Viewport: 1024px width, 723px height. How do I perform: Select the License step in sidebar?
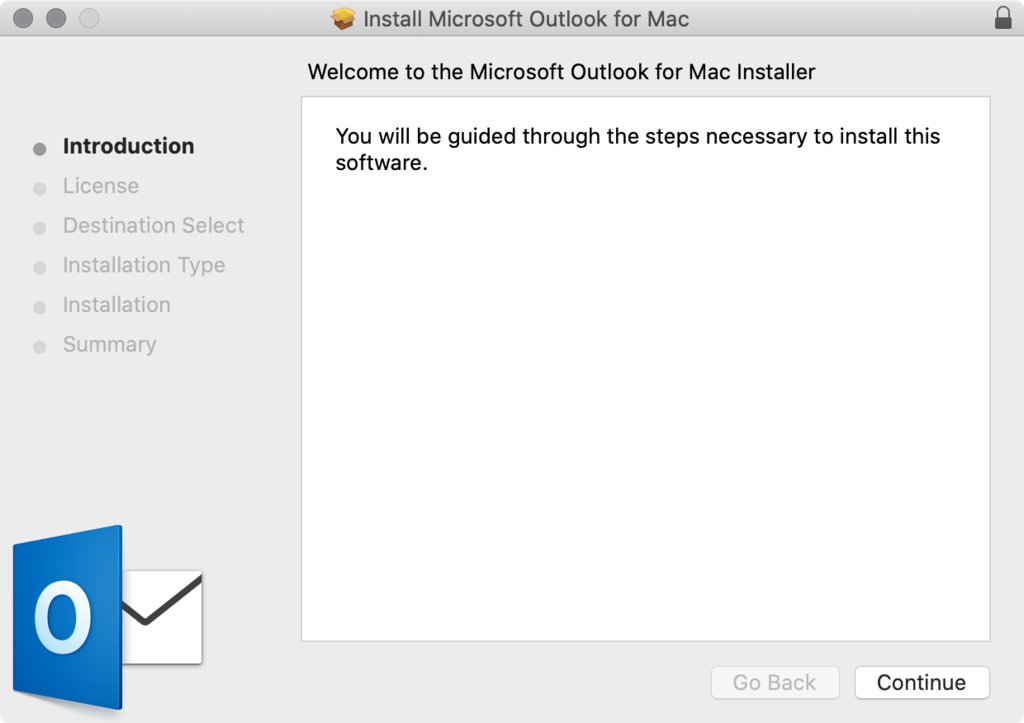pyautogui.click(x=100, y=186)
